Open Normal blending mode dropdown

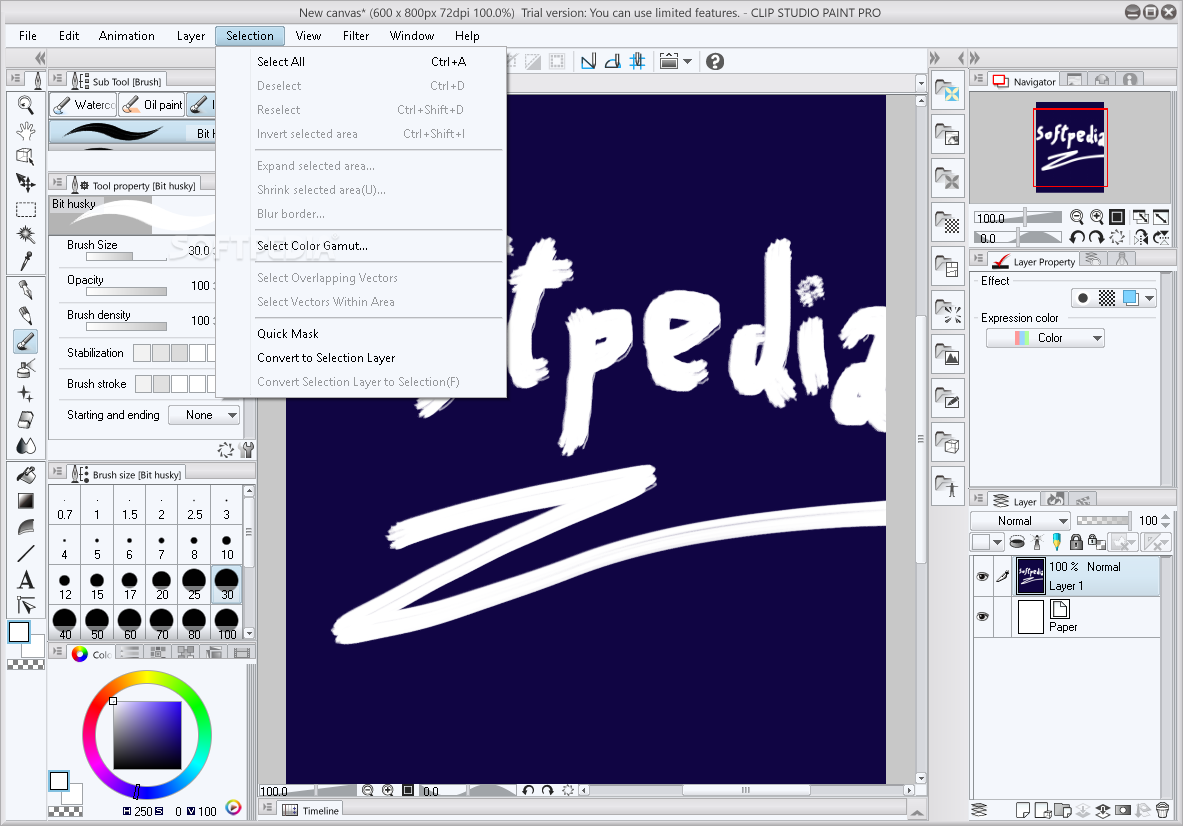click(x=1020, y=521)
